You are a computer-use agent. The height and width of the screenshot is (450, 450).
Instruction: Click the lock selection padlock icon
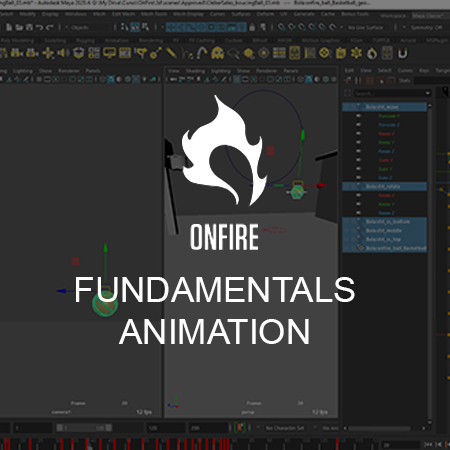click(252, 27)
